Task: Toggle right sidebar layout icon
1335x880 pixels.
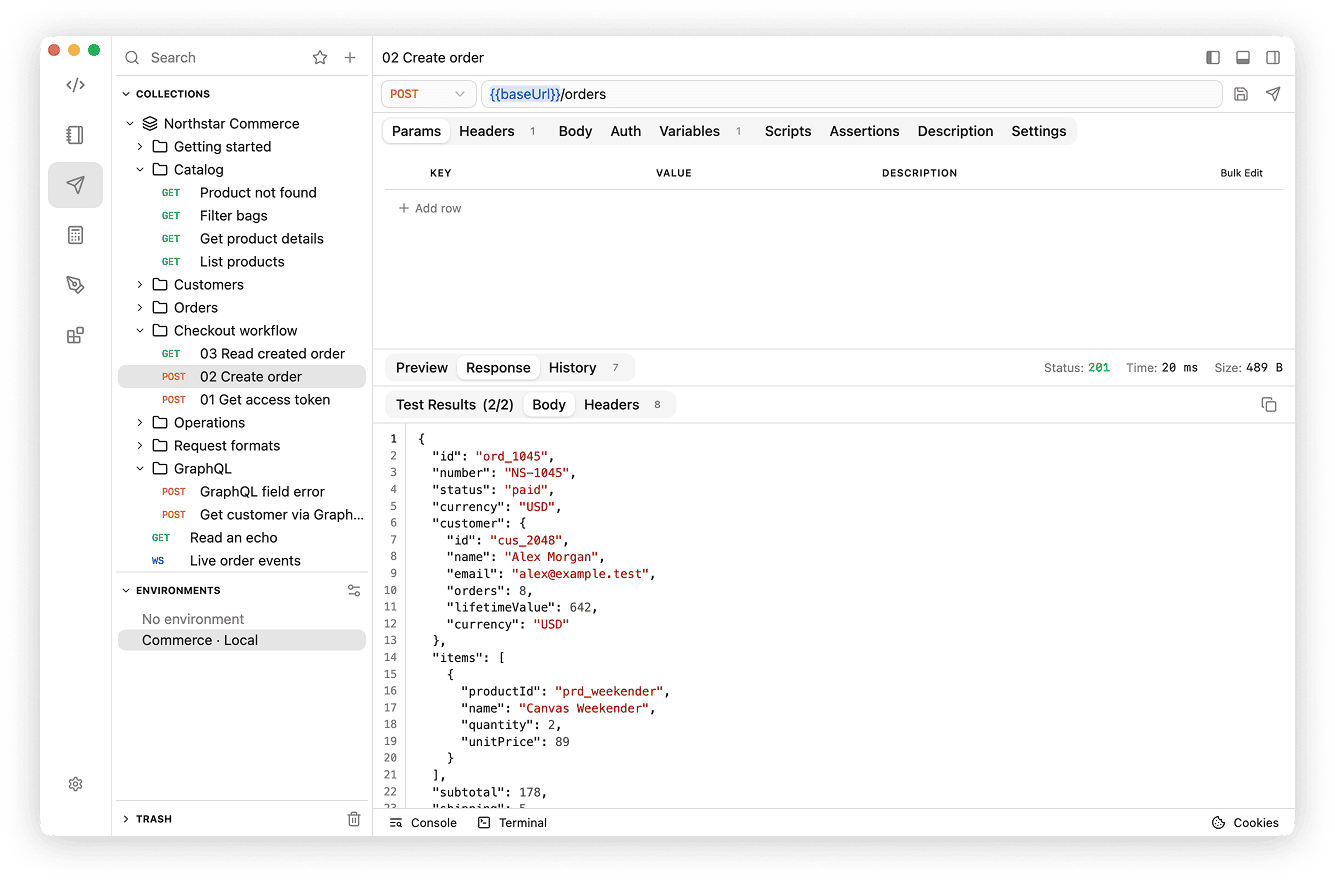Action: 1273,58
